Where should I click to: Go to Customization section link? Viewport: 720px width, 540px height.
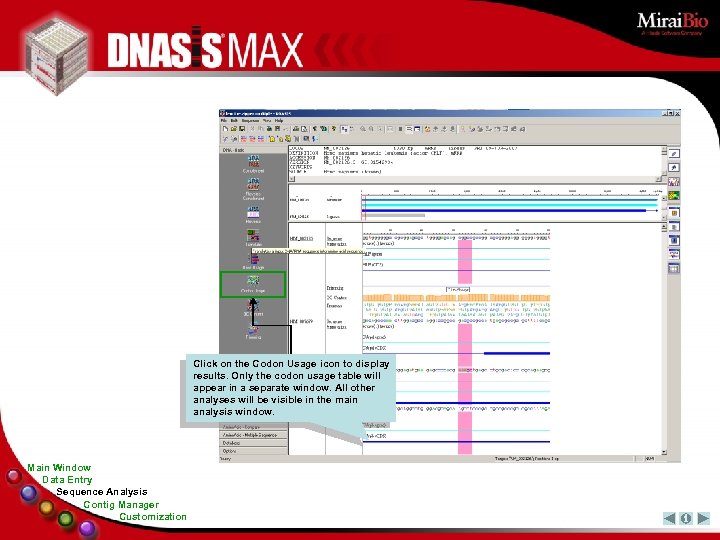tap(153, 517)
